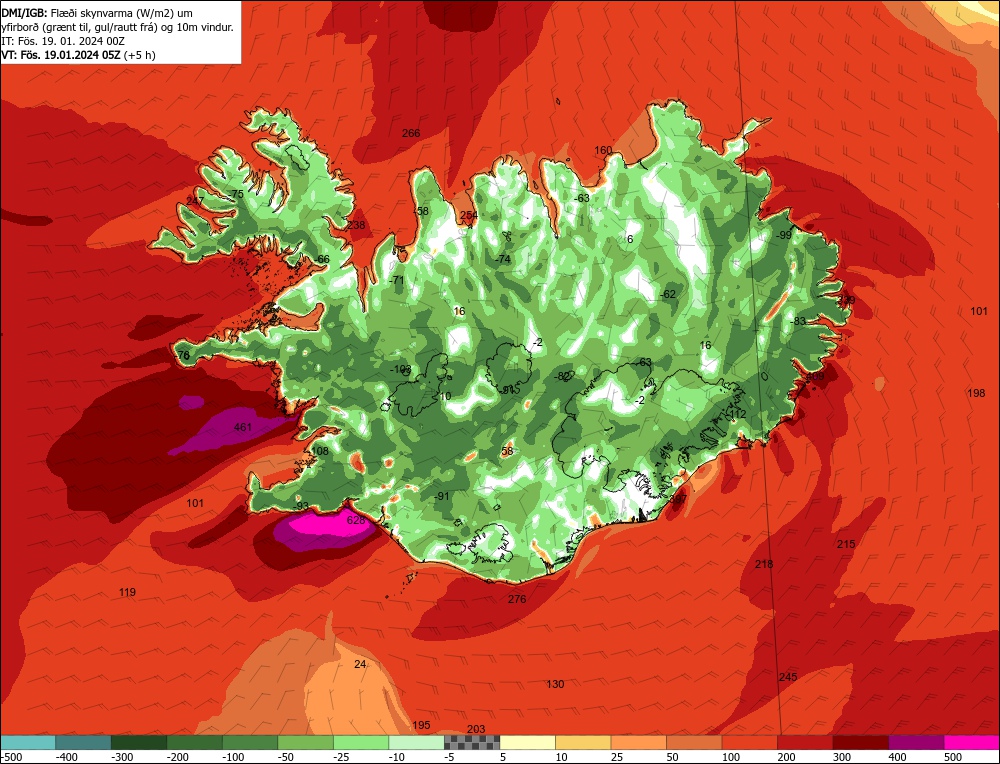Click the light green -25 to -10 legend swatch
This screenshot has width=1000, height=764.
click(361, 742)
